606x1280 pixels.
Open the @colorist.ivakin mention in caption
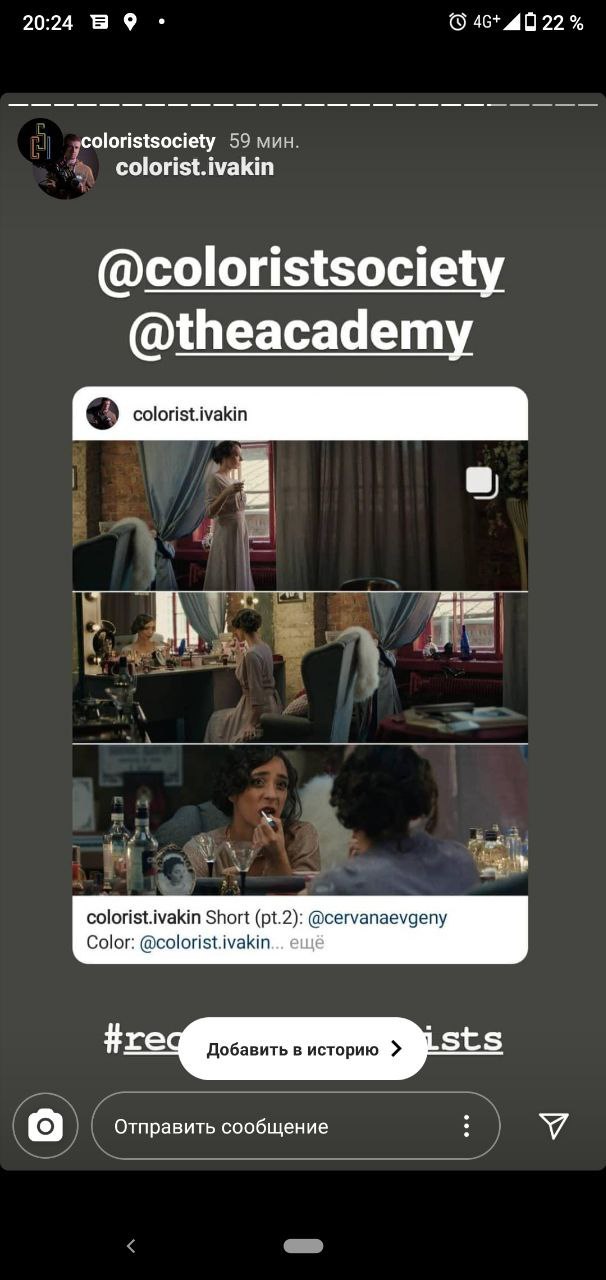coord(205,942)
